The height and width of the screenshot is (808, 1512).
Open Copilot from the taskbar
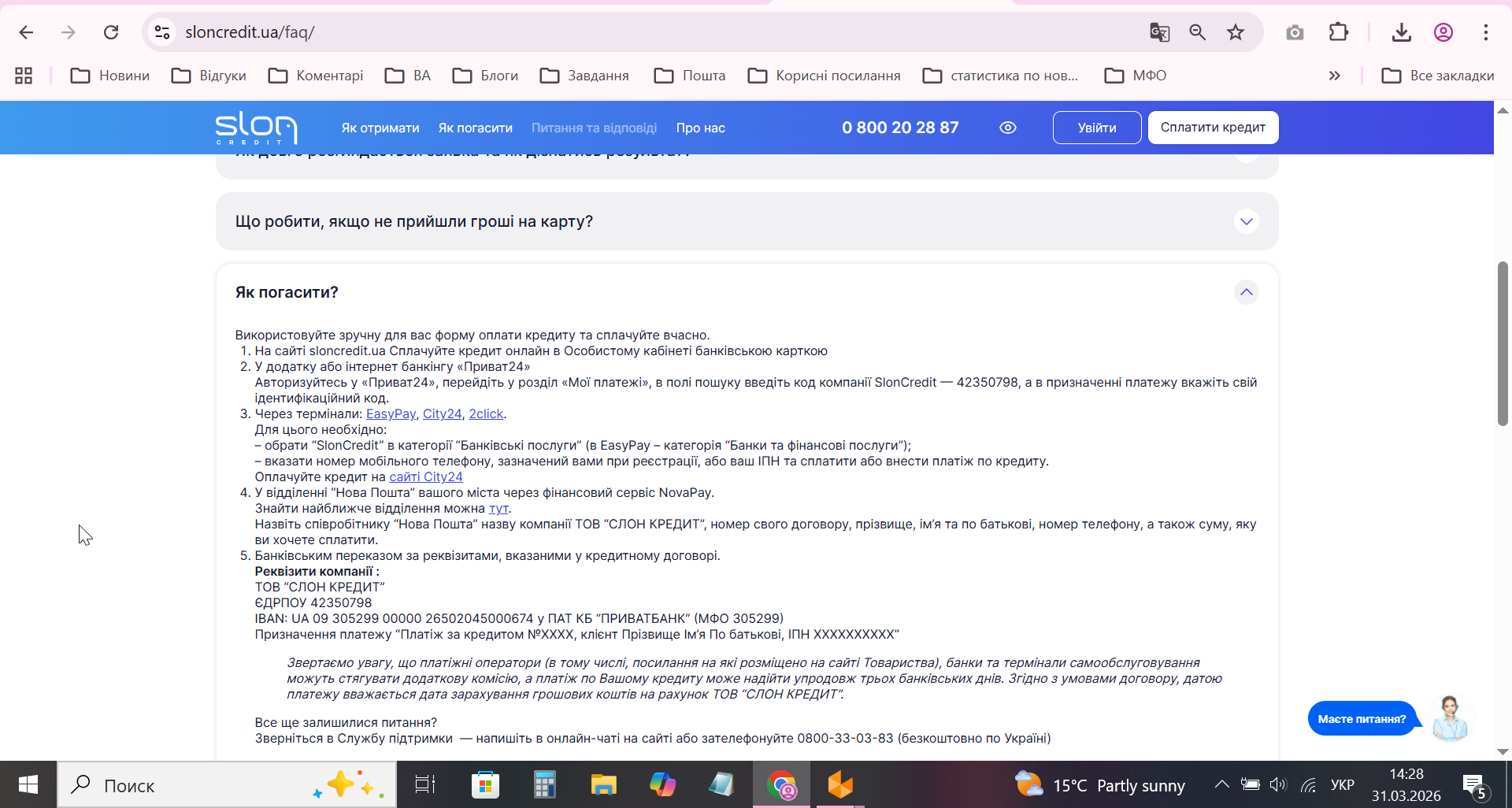coord(662,784)
